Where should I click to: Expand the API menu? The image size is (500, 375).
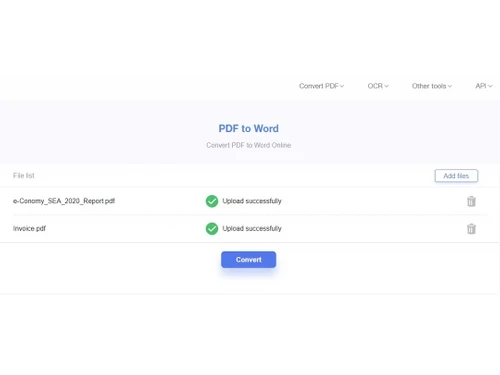coord(484,86)
